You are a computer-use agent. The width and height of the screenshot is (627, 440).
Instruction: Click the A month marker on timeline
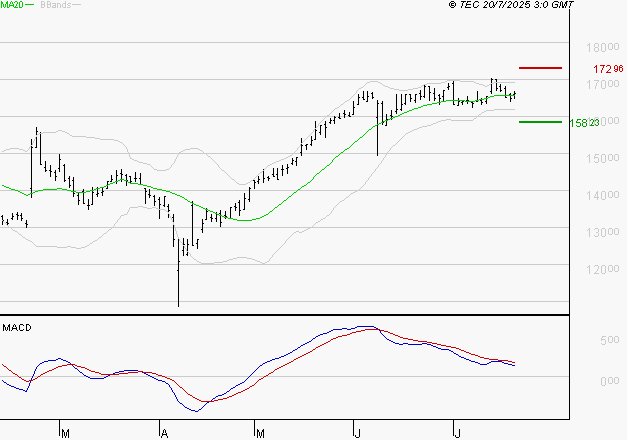164,434
